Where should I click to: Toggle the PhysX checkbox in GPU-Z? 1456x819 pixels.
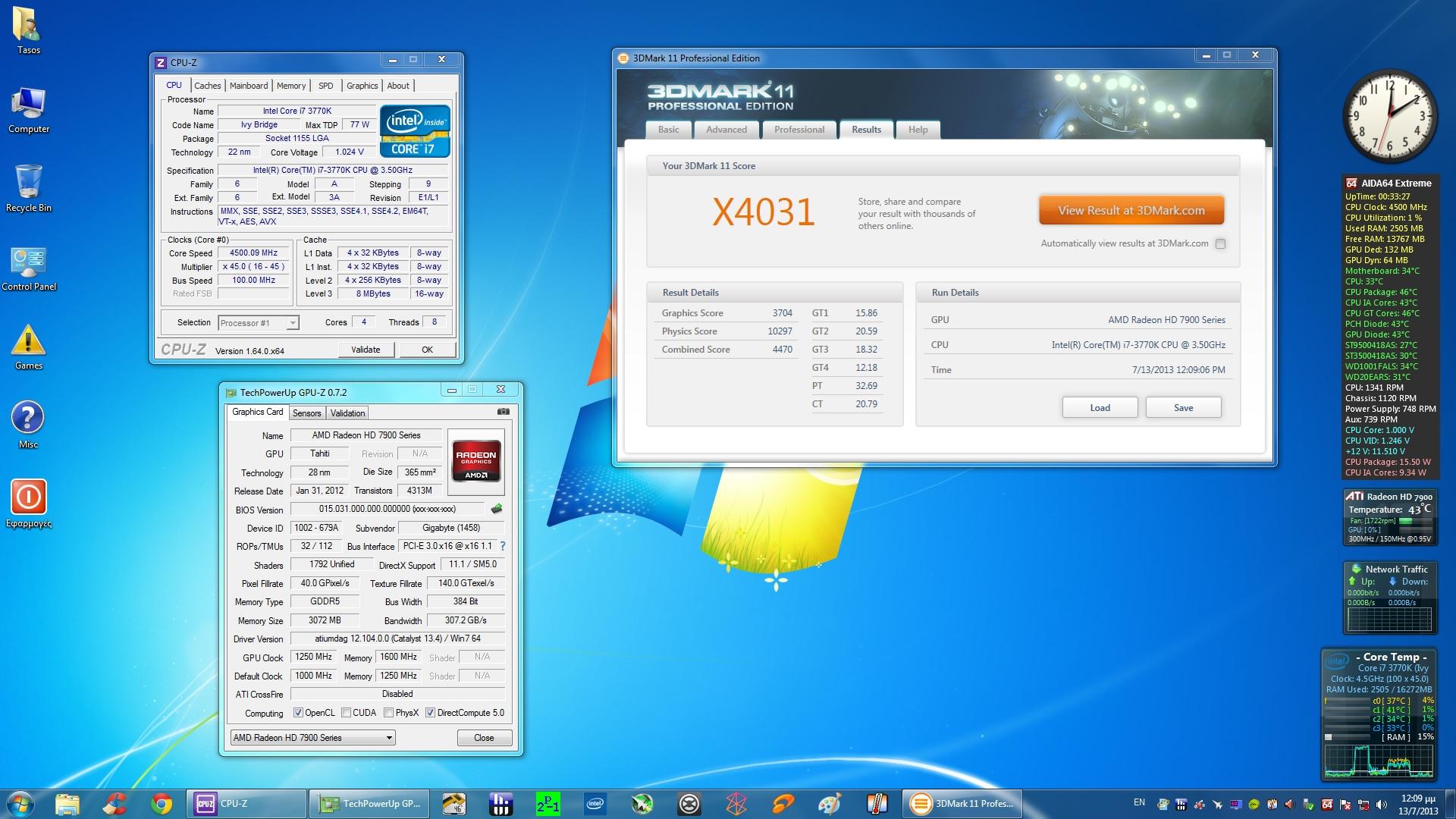[389, 713]
